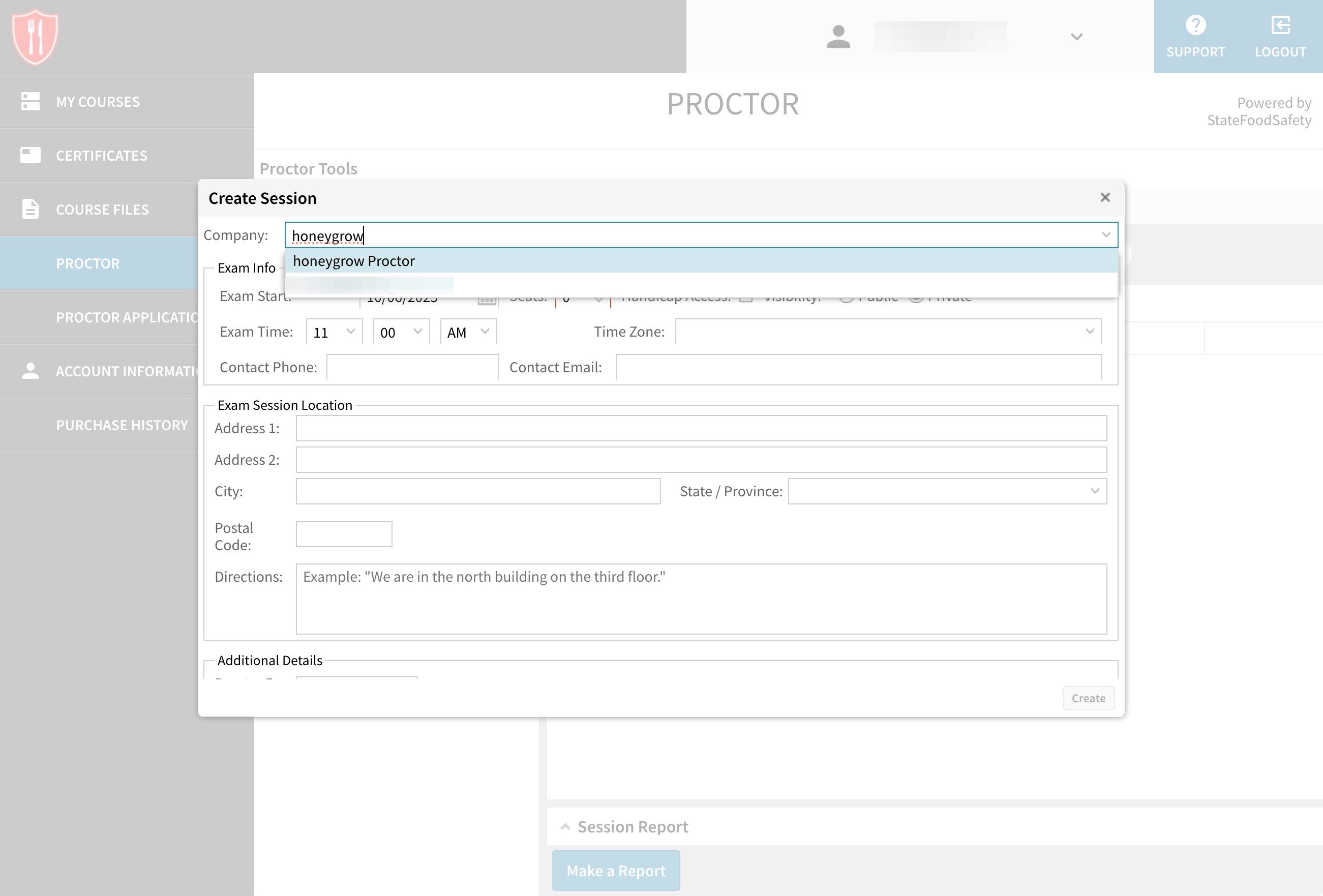Open the exam hour dropdown showing 11
1323x896 pixels.
click(335, 332)
